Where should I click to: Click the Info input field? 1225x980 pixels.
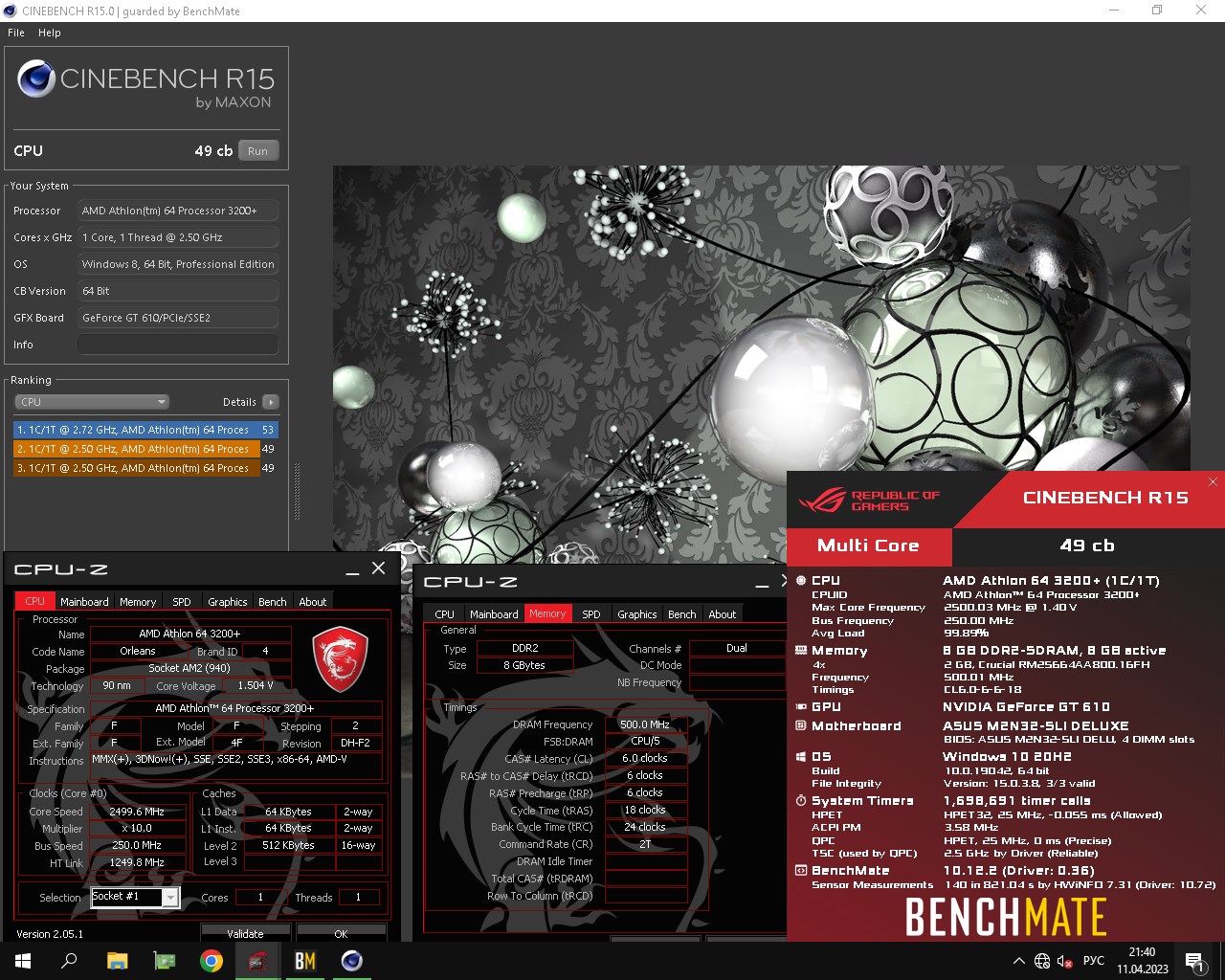[x=178, y=345]
